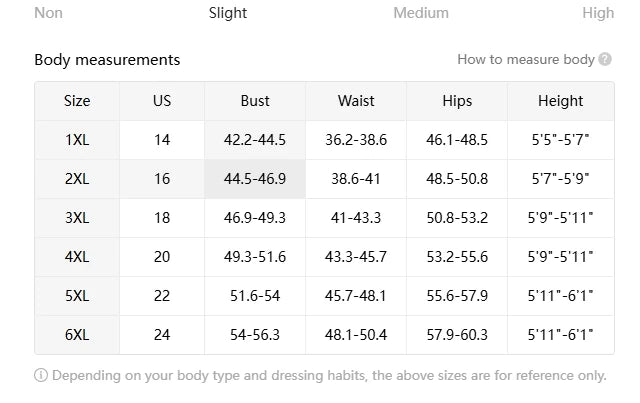Viewport: 640px width, 403px height.
Task: Select the 1XL size cell
Action: 77,140
